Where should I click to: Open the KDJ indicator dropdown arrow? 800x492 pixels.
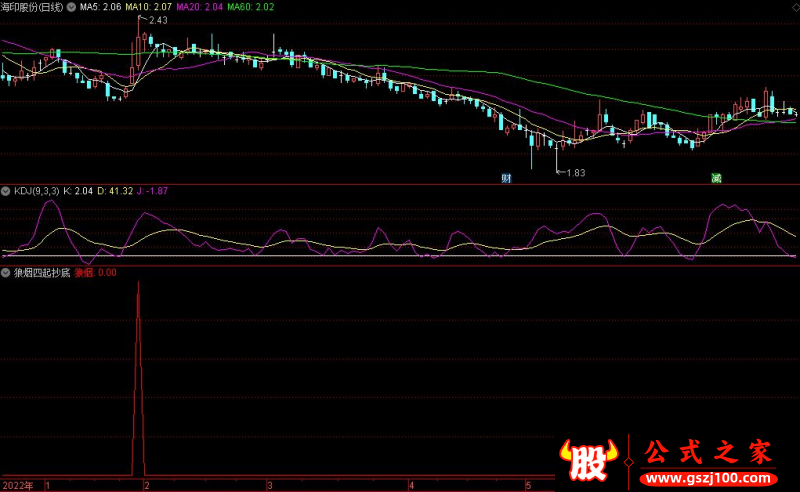[6, 188]
